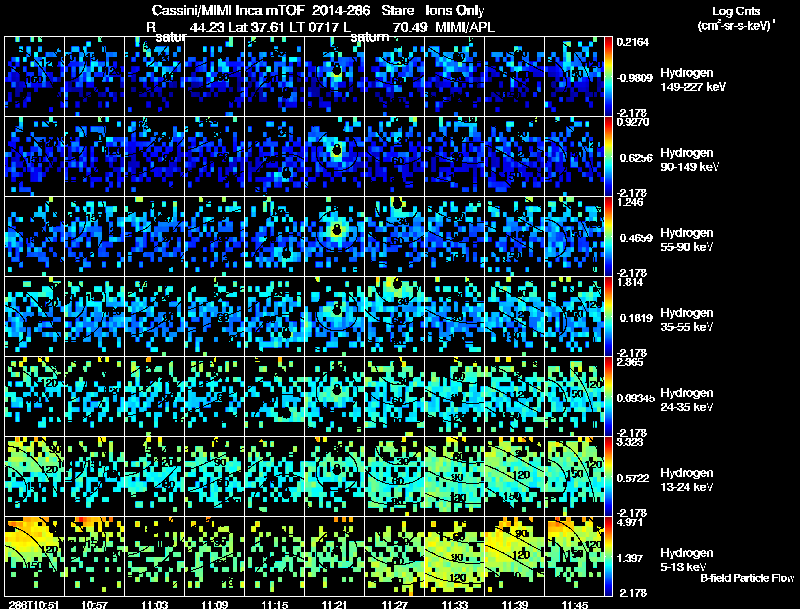The width and height of the screenshot is (800, 609).
Task: Click the 11:45 time label
Action: [x=574, y=604]
